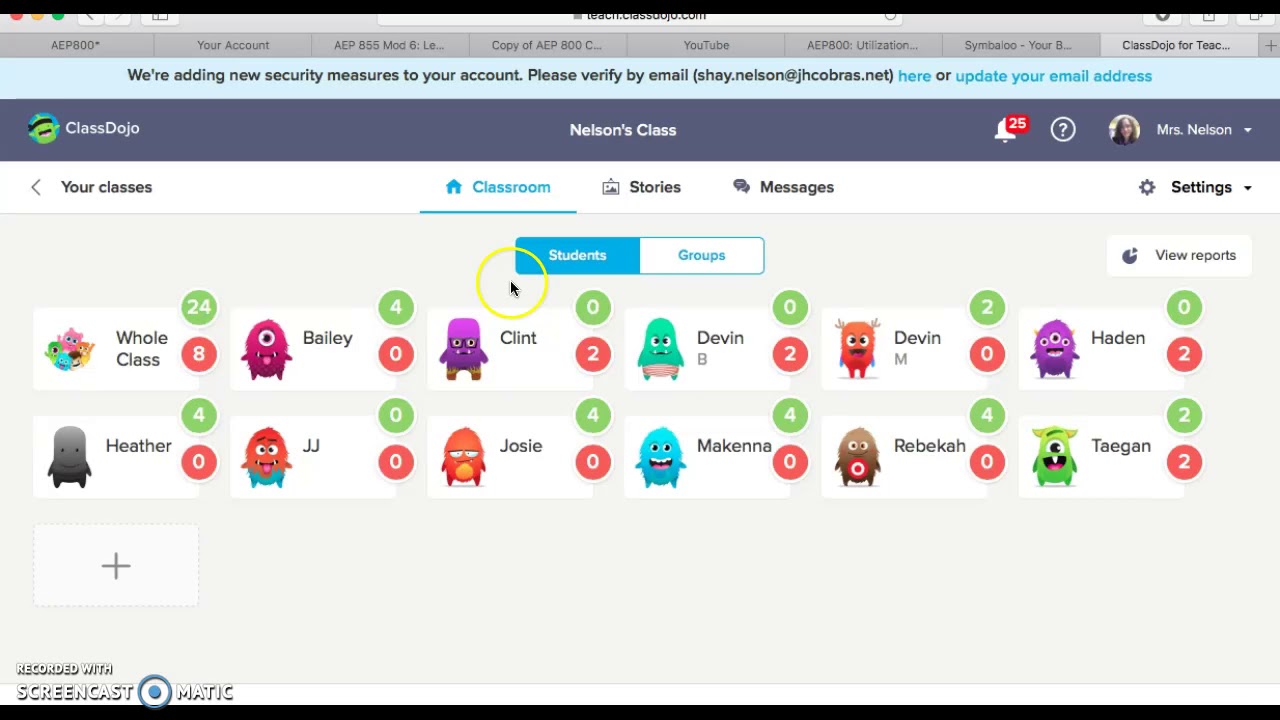Go back using the Your classes arrow
This screenshot has width=1280, height=720.
tap(36, 187)
